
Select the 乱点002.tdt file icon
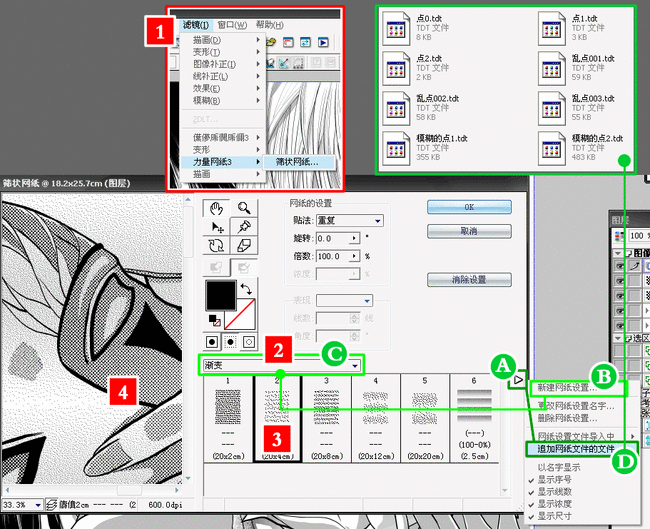pos(396,108)
